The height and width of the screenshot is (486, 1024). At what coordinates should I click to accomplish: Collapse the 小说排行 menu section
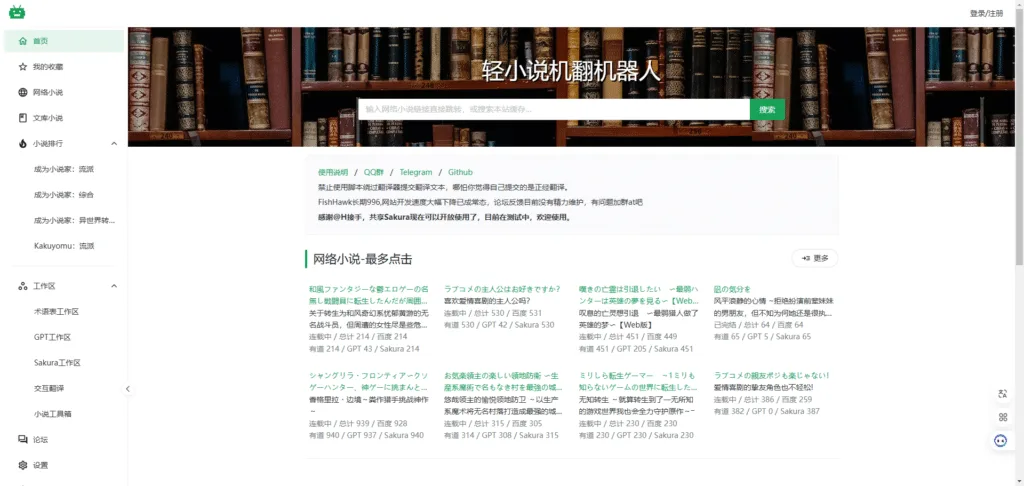(114, 144)
